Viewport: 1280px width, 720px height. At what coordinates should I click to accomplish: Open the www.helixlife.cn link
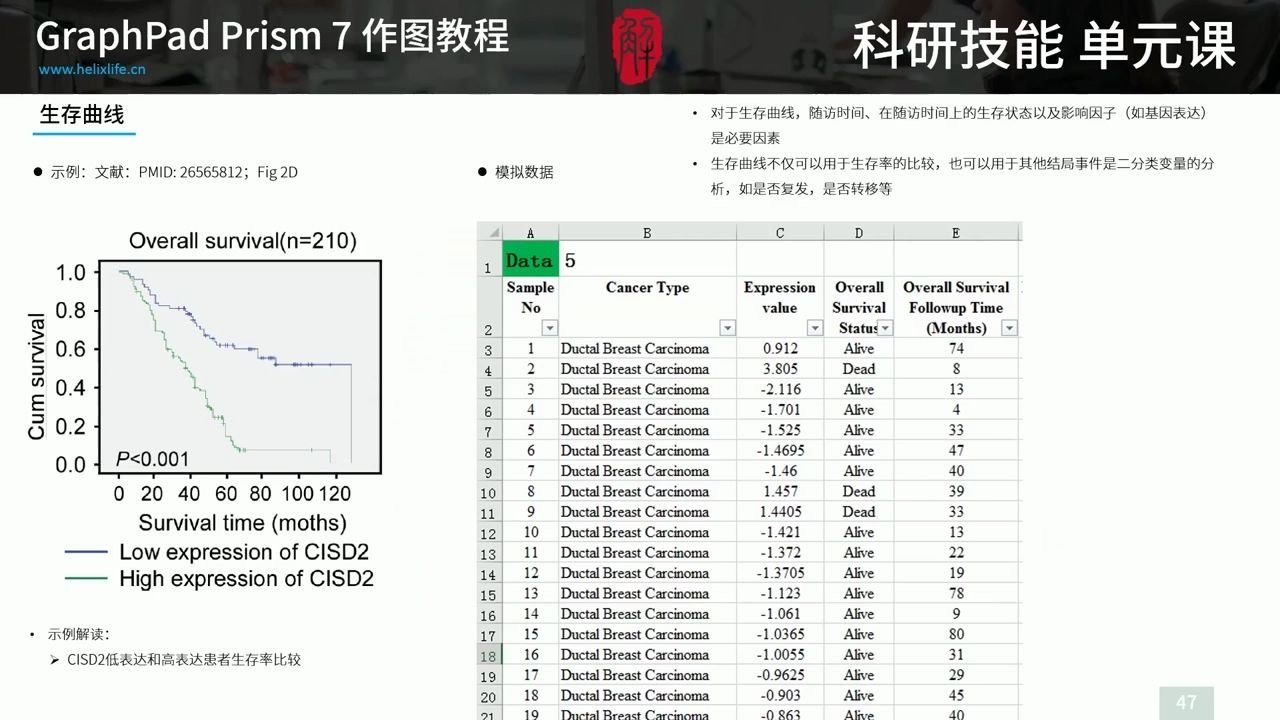92,69
